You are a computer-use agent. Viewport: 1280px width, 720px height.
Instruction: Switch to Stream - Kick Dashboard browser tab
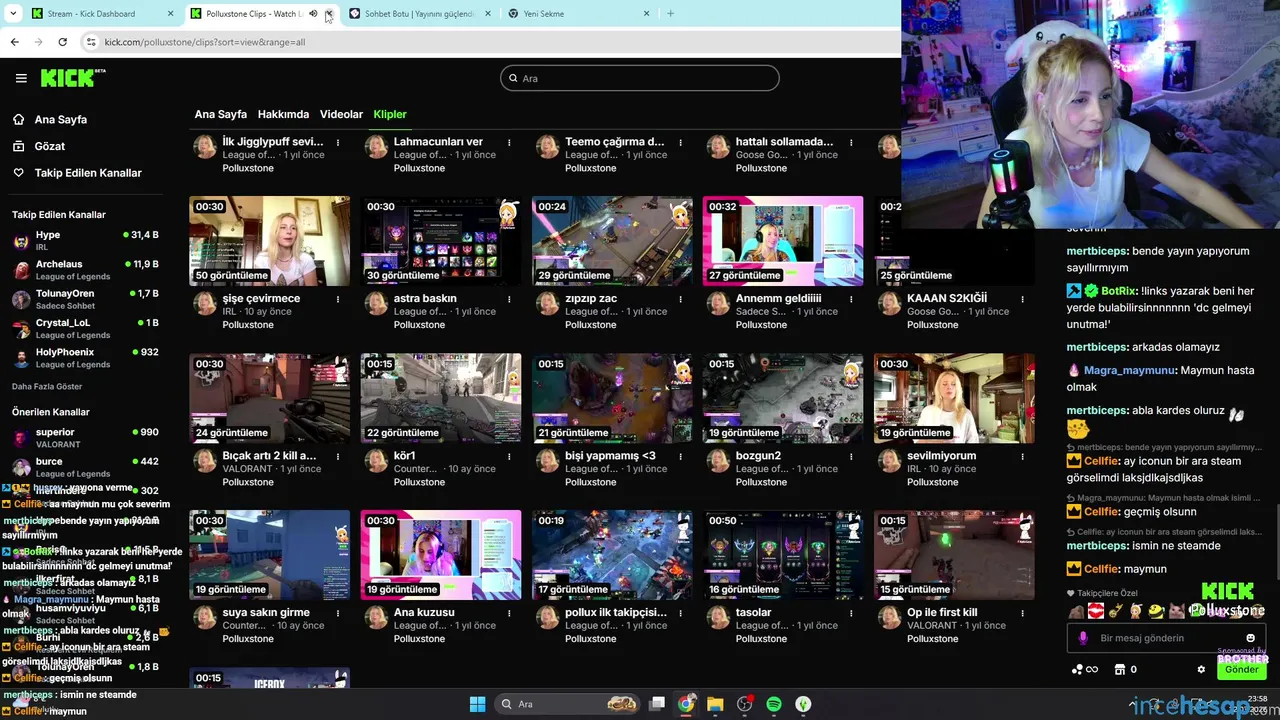(x=103, y=14)
